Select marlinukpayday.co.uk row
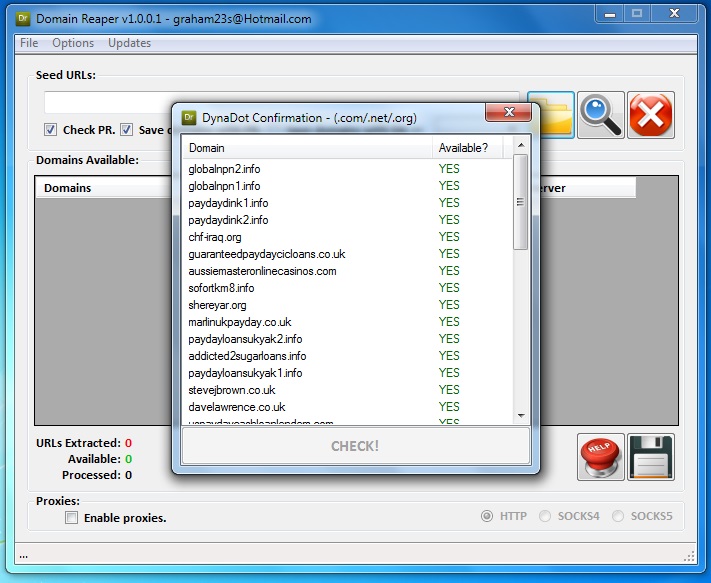The image size is (711, 583). click(x=348, y=322)
